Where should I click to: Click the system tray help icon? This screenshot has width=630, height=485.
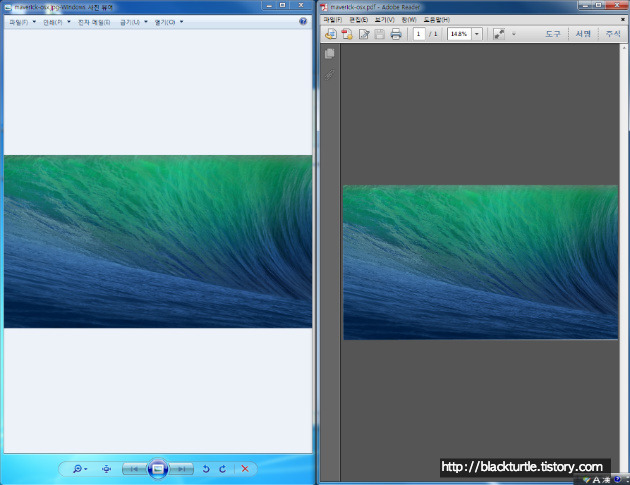(x=618, y=479)
